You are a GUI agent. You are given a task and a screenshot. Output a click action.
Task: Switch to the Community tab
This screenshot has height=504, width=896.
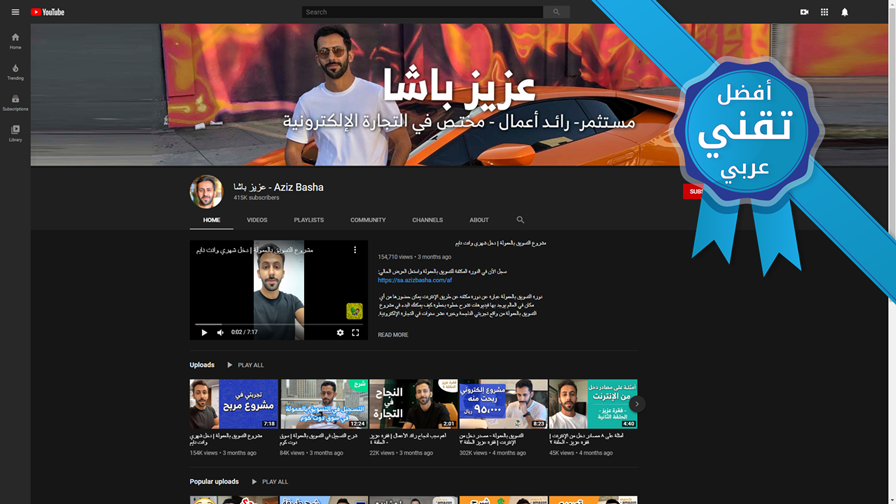(x=368, y=220)
